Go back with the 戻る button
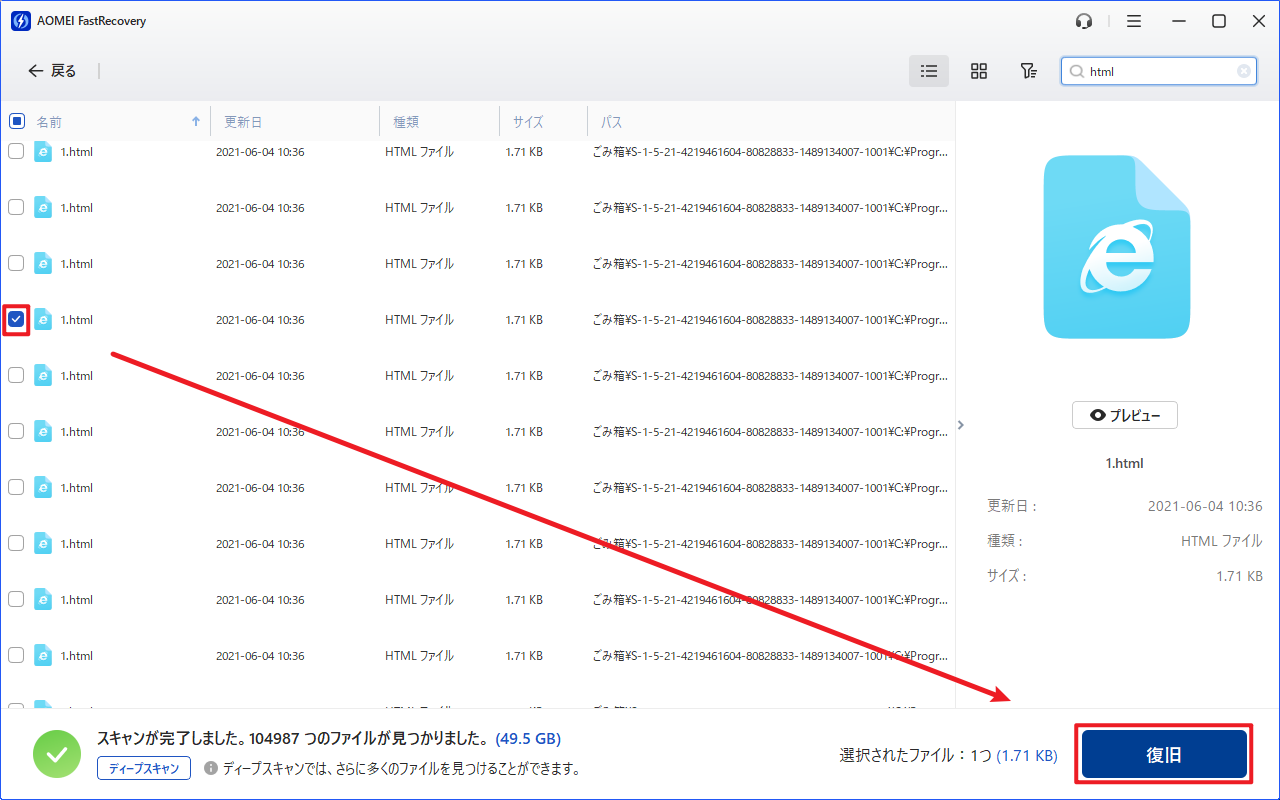Viewport: 1280px width, 800px height. point(52,71)
